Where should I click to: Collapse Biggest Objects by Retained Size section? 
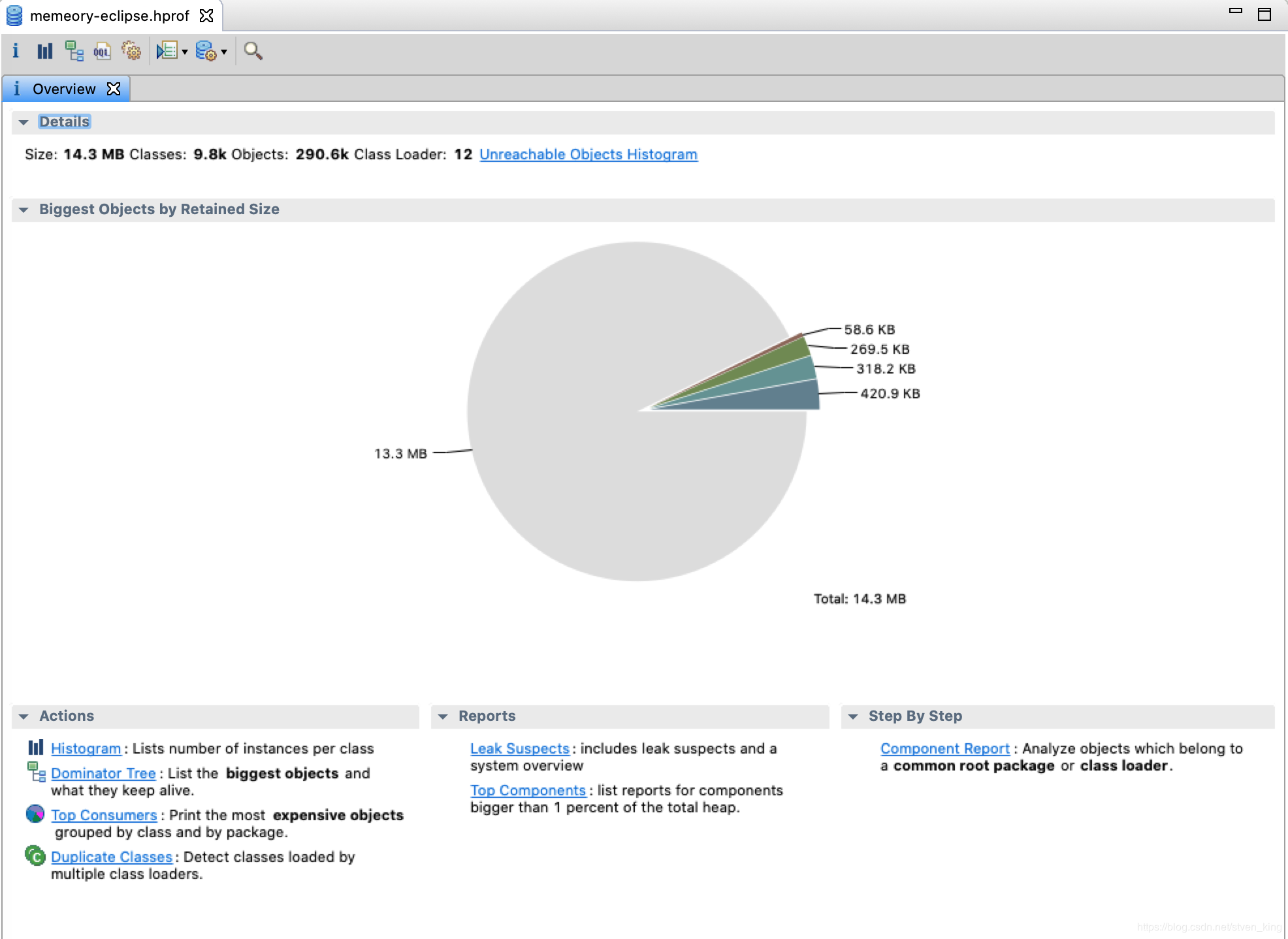[24, 210]
